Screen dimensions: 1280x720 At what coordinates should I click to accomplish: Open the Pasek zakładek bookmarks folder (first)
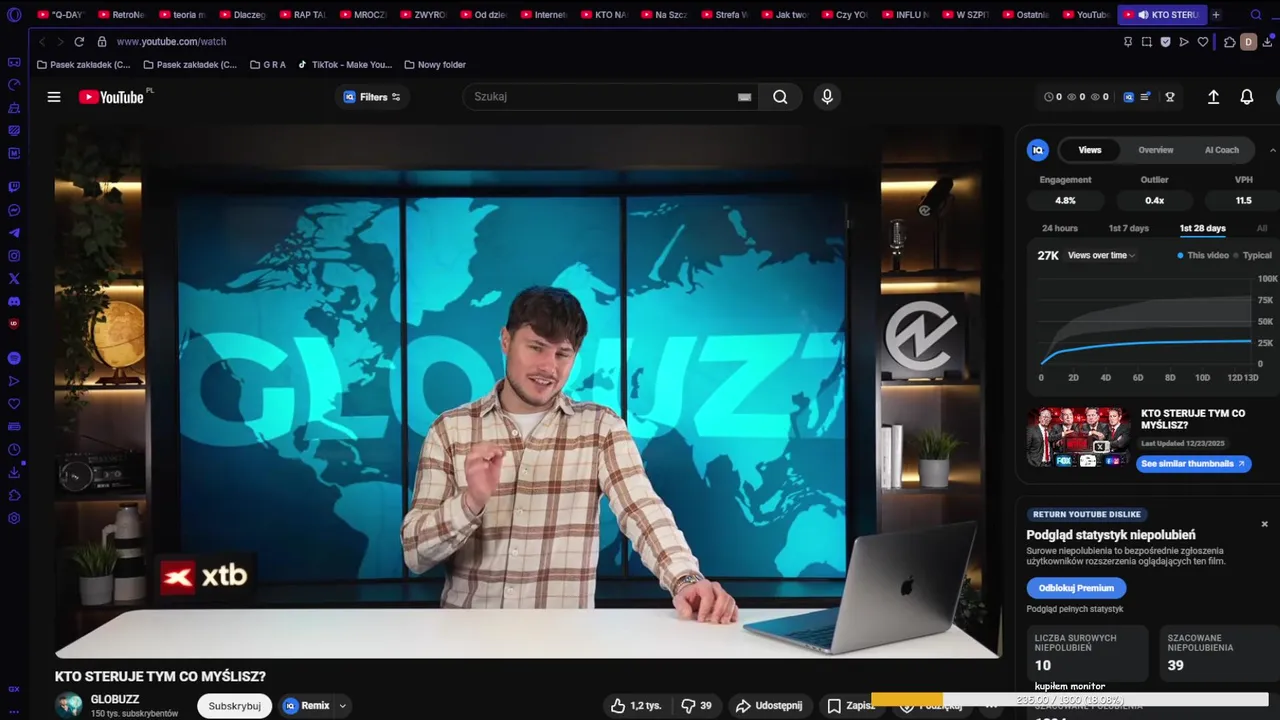click(x=83, y=65)
